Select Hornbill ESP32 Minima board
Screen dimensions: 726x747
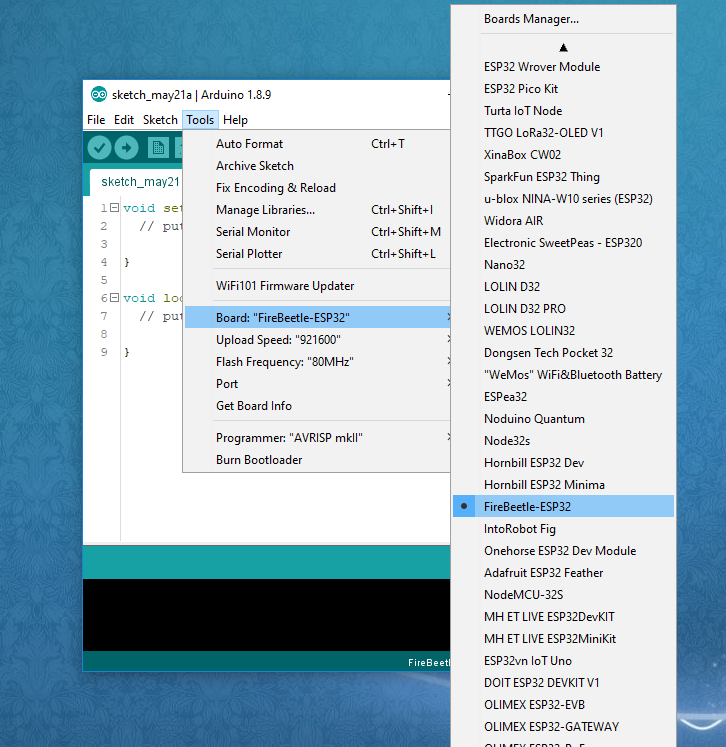click(564, 485)
